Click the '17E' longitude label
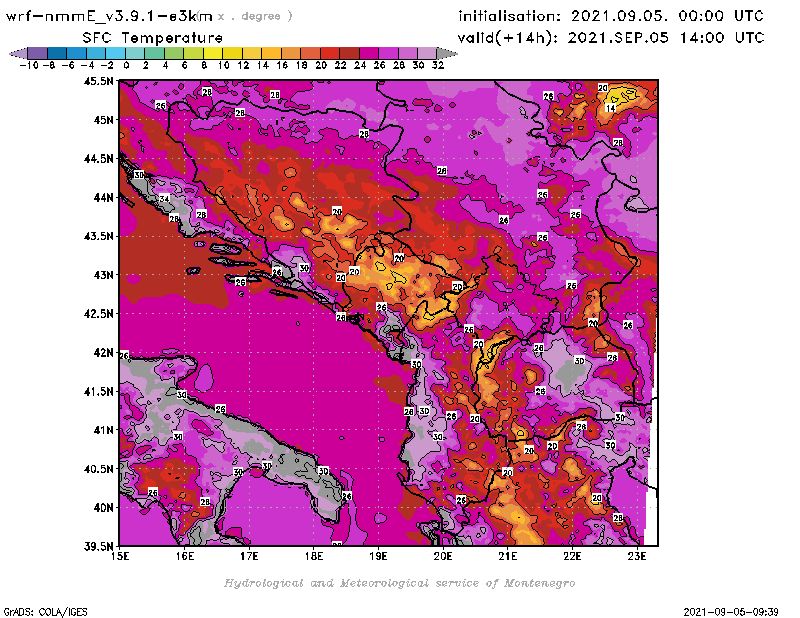This screenshot has height=618, width=800. [x=249, y=556]
